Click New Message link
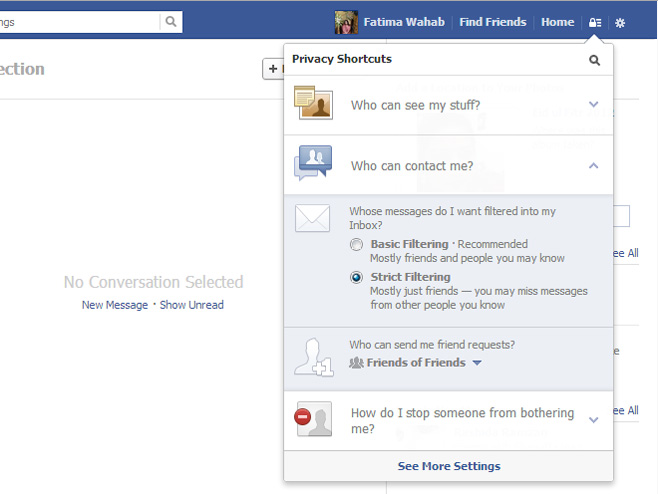Image resolution: width=658 pixels, height=494 pixels. [x=115, y=305]
